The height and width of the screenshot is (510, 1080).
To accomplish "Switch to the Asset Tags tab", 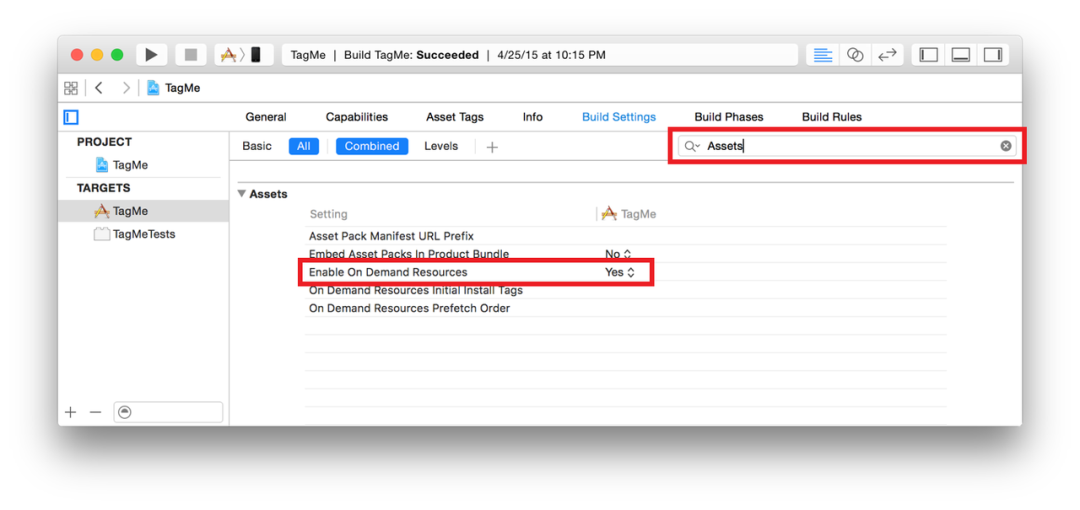I will point(455,117).
